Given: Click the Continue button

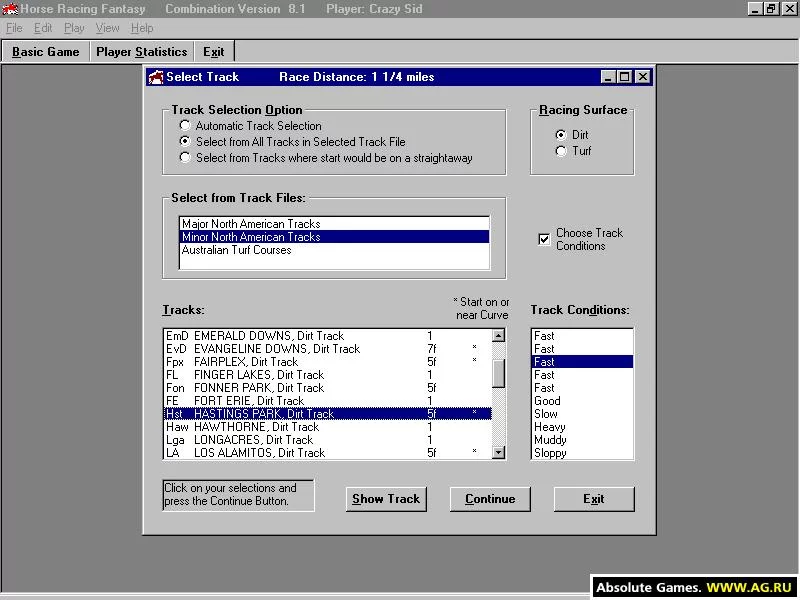Looking at the screenshot, I should click(490, 499).
